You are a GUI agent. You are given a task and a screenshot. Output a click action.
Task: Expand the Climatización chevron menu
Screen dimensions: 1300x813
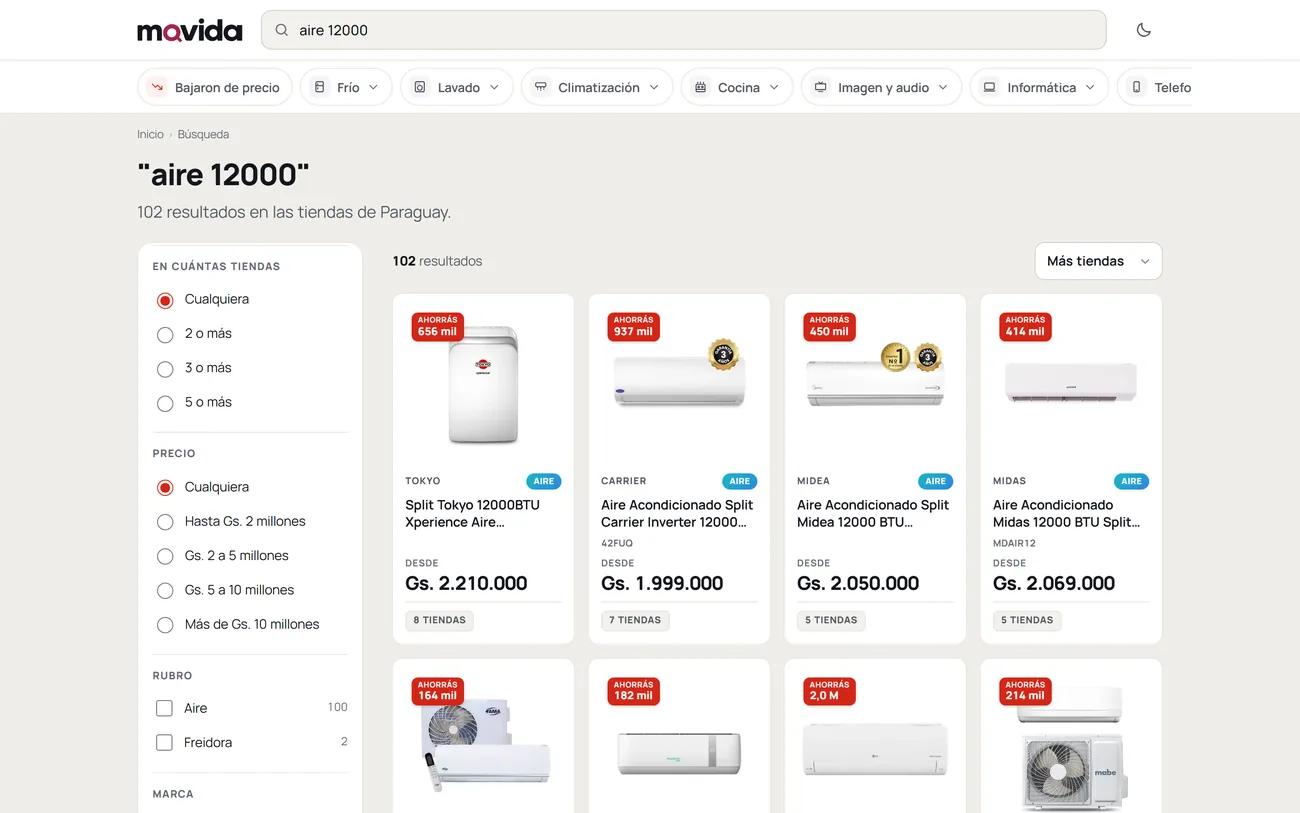pyautogui.click(x=654, y=87)
